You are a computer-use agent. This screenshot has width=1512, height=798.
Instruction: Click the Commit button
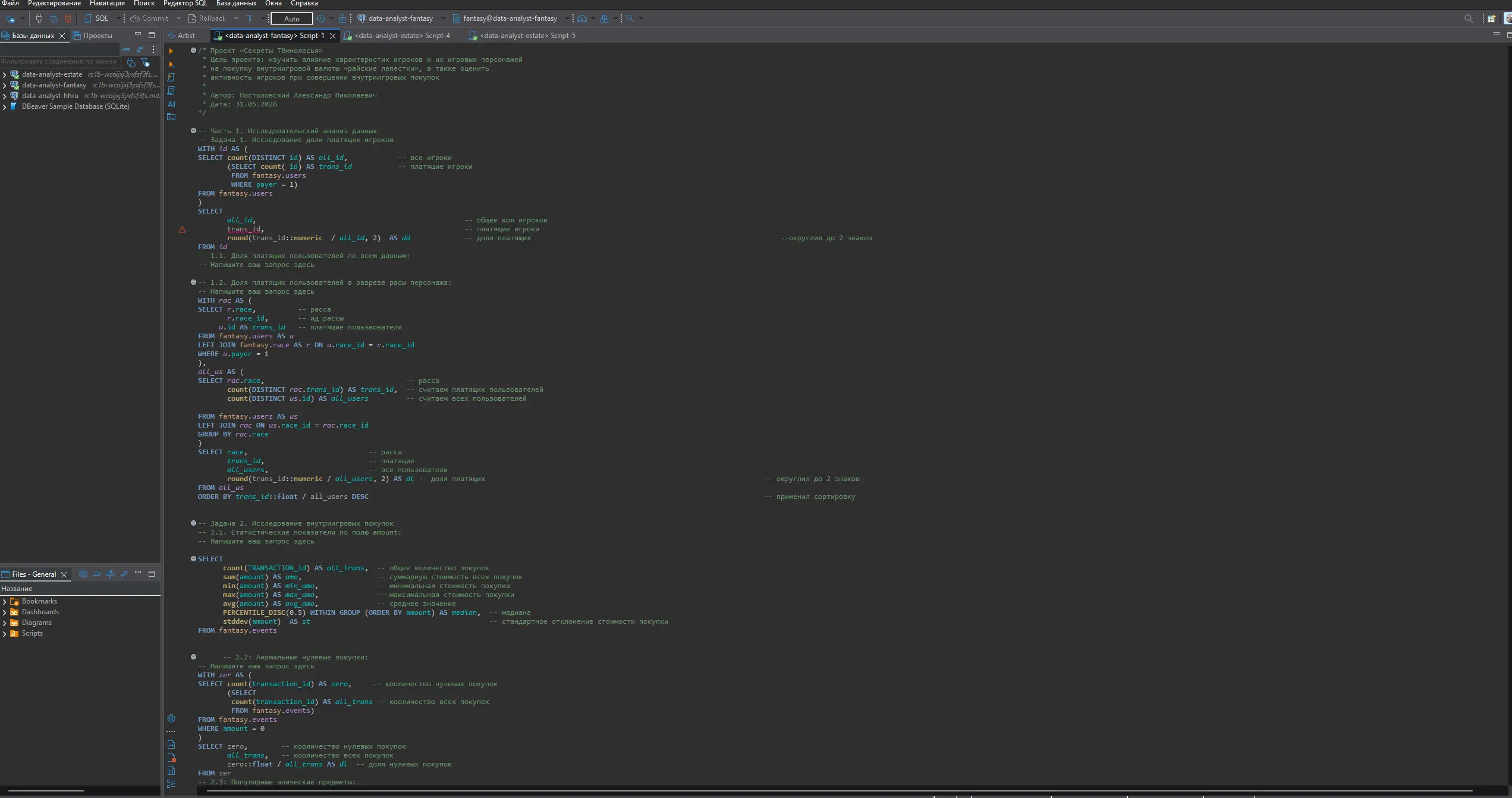(150, 18)
